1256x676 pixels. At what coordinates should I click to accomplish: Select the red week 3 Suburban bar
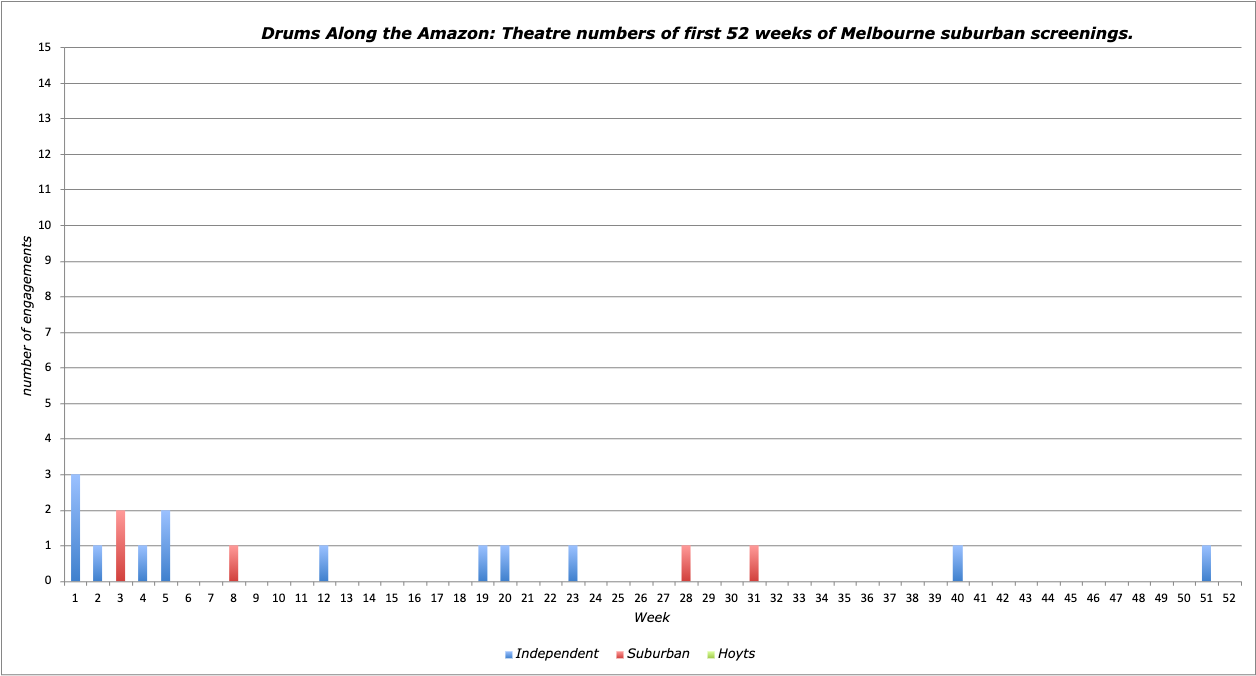121,546
